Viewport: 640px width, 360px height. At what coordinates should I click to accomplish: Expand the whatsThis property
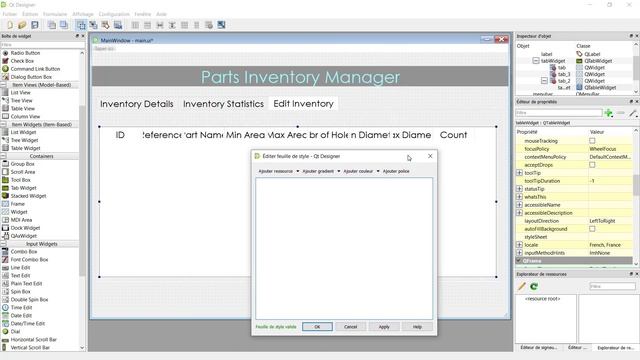pyautogui.click(x=519, y=197)
